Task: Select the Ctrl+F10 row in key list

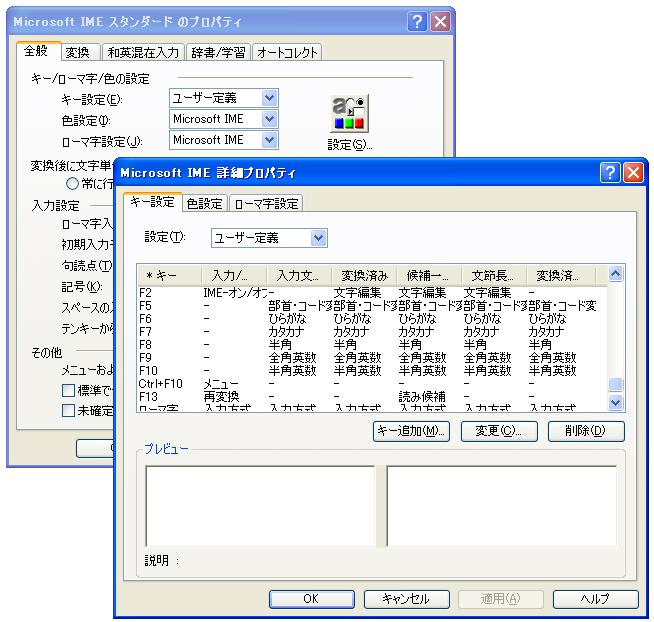Action: point(372,383)
